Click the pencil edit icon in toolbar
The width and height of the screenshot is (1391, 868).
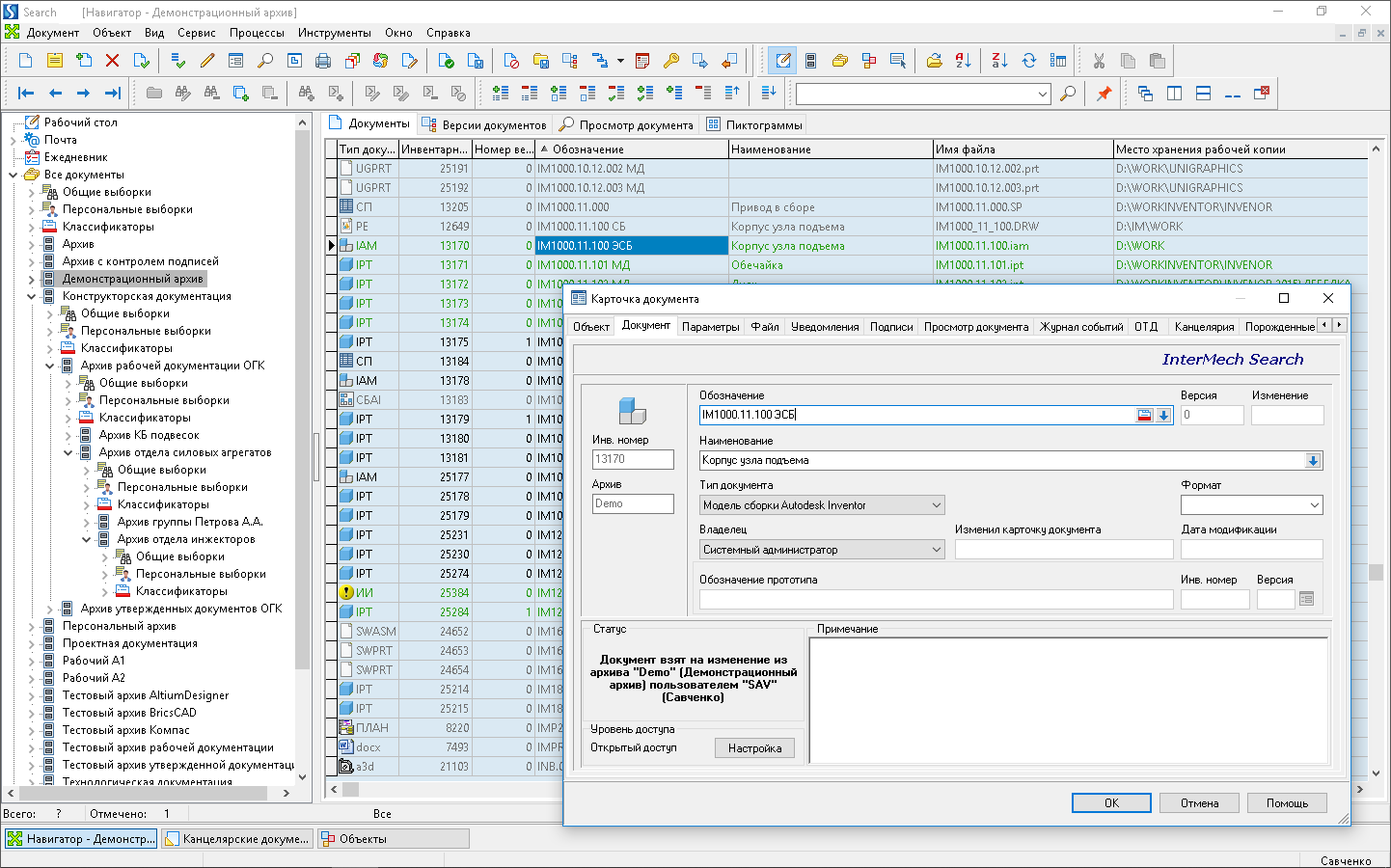(207, 61)
